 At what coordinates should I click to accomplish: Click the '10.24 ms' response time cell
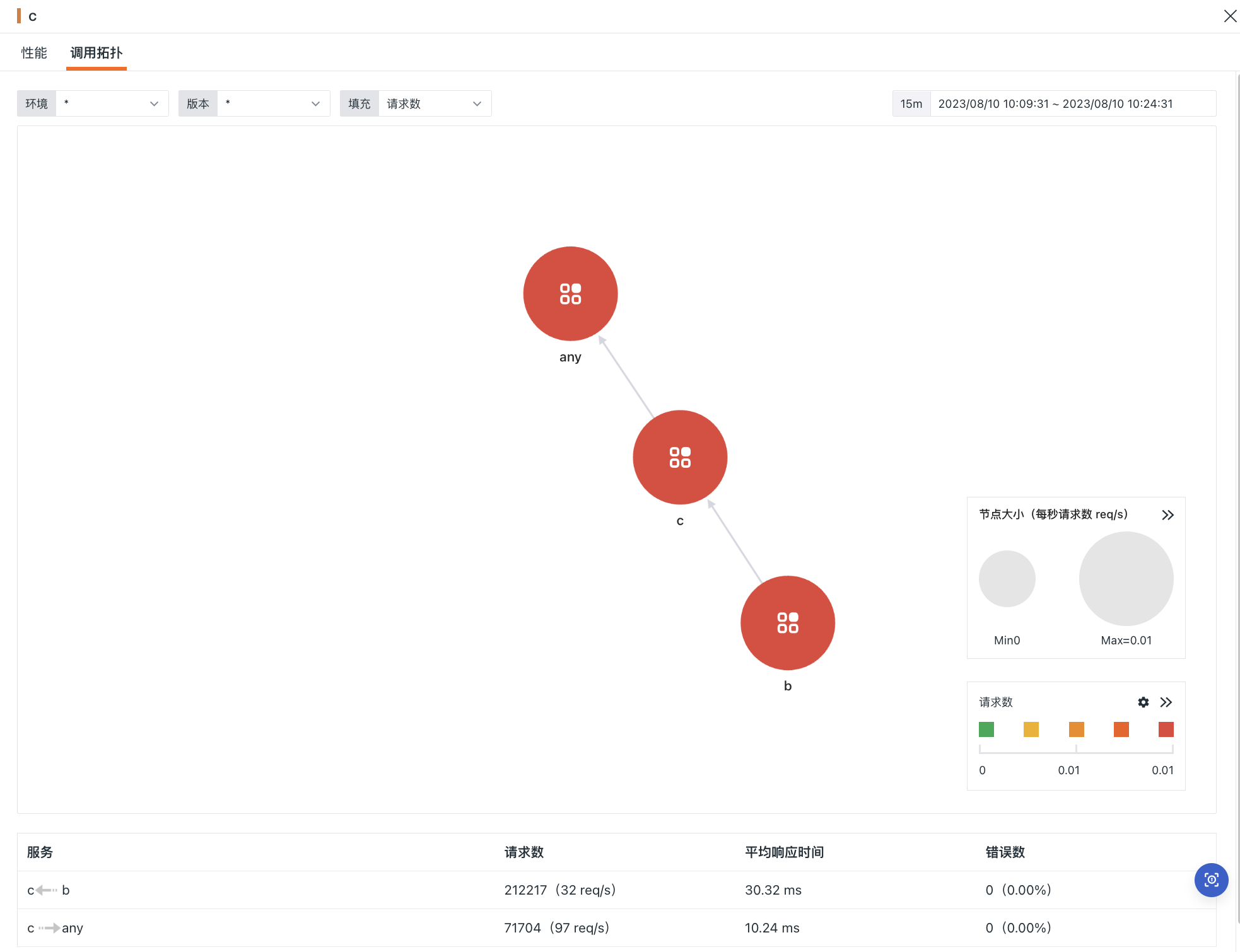click(771, 927)
